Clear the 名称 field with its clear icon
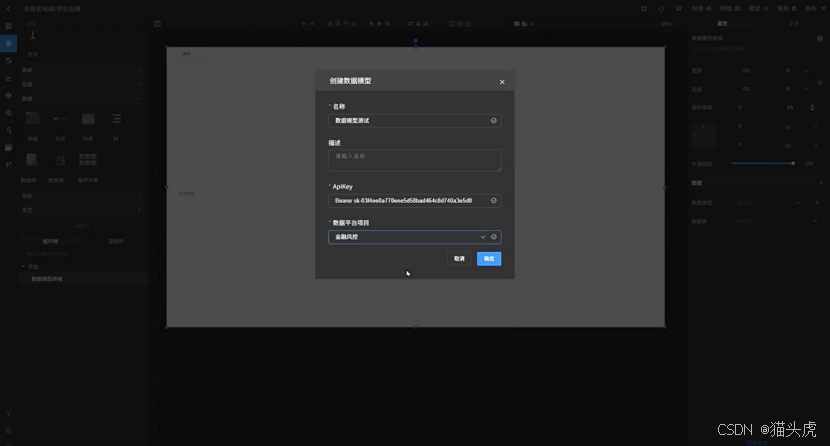830x446 pixels. 493,121
